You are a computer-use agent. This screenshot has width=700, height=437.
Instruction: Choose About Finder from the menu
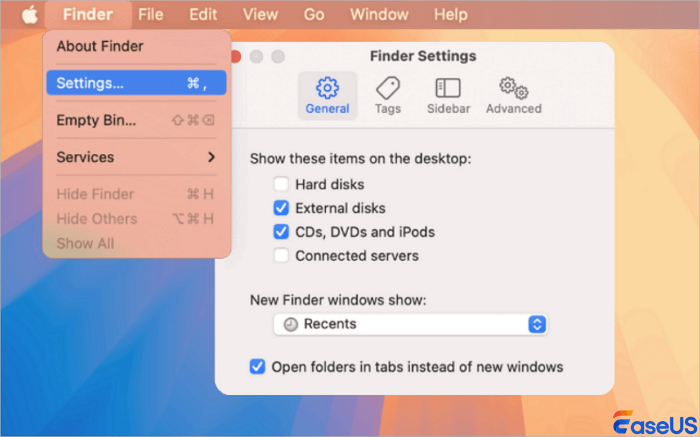pos(136,46)
